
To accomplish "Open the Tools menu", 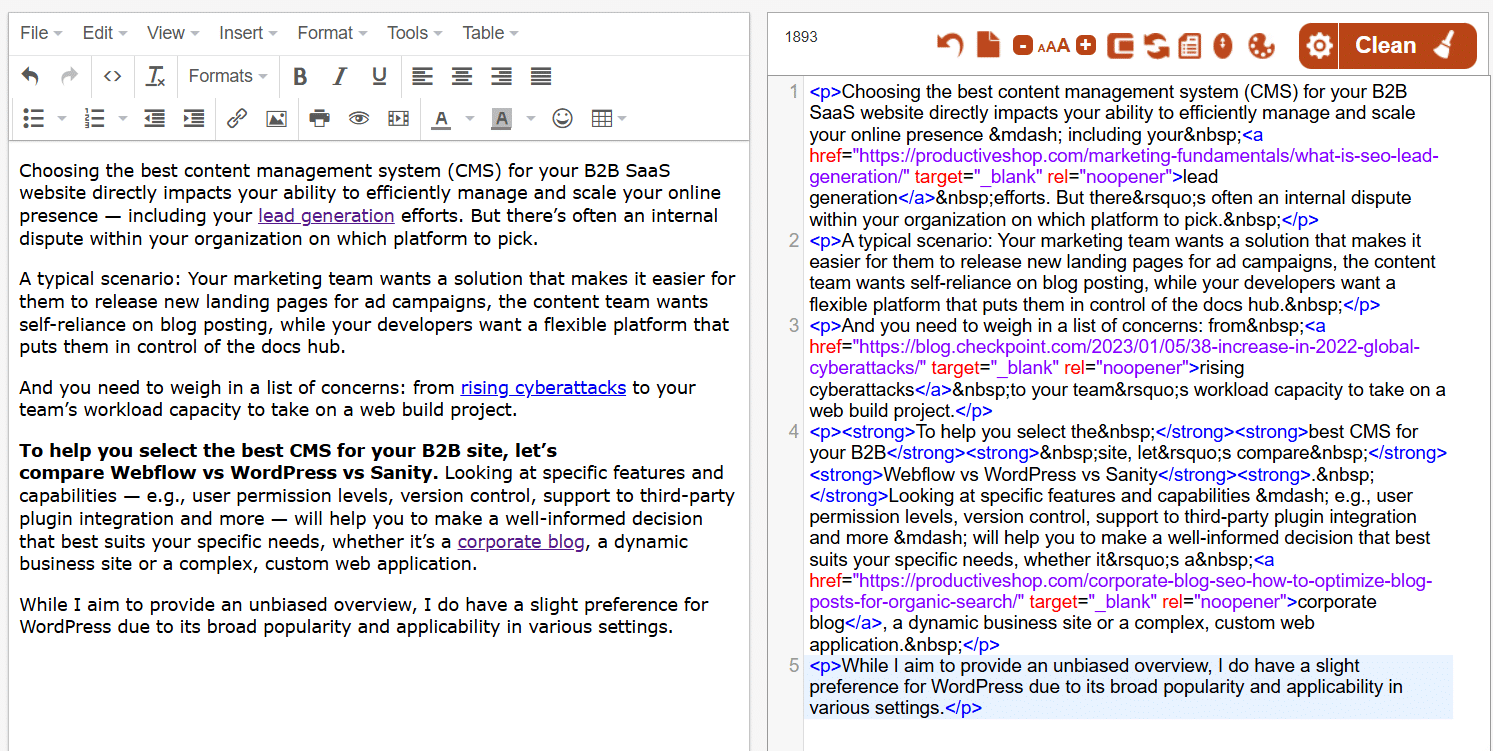I will tap(414, 33).
